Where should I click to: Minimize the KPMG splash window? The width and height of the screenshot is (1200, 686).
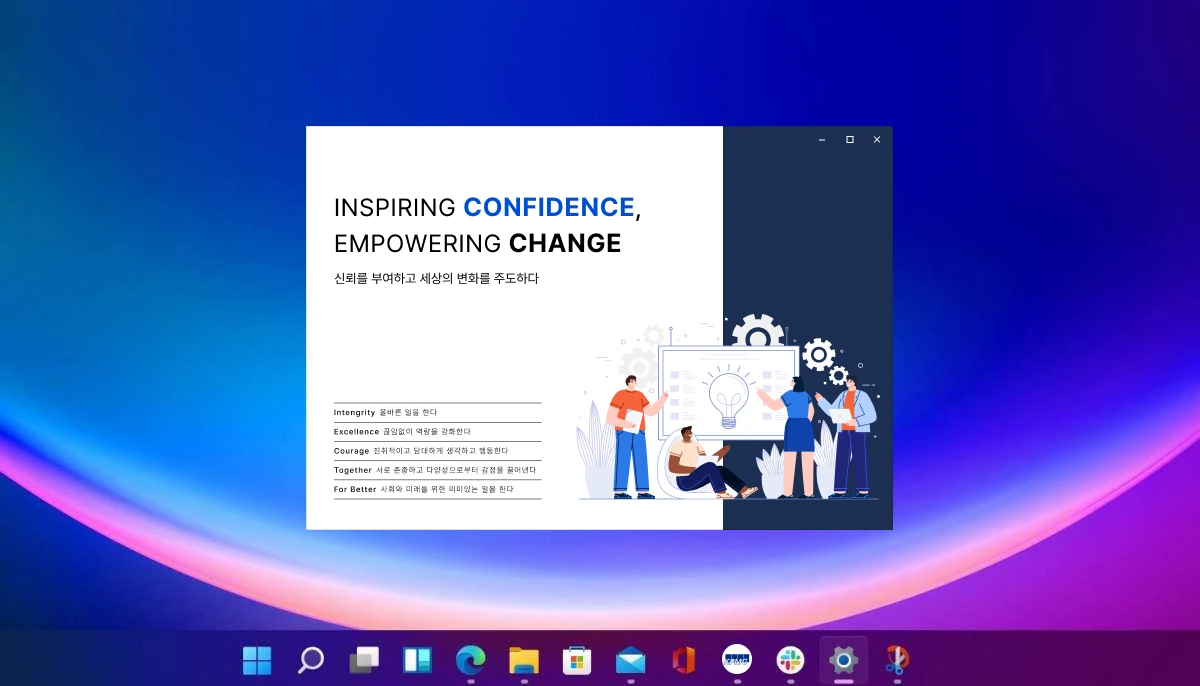pos(822,140)
